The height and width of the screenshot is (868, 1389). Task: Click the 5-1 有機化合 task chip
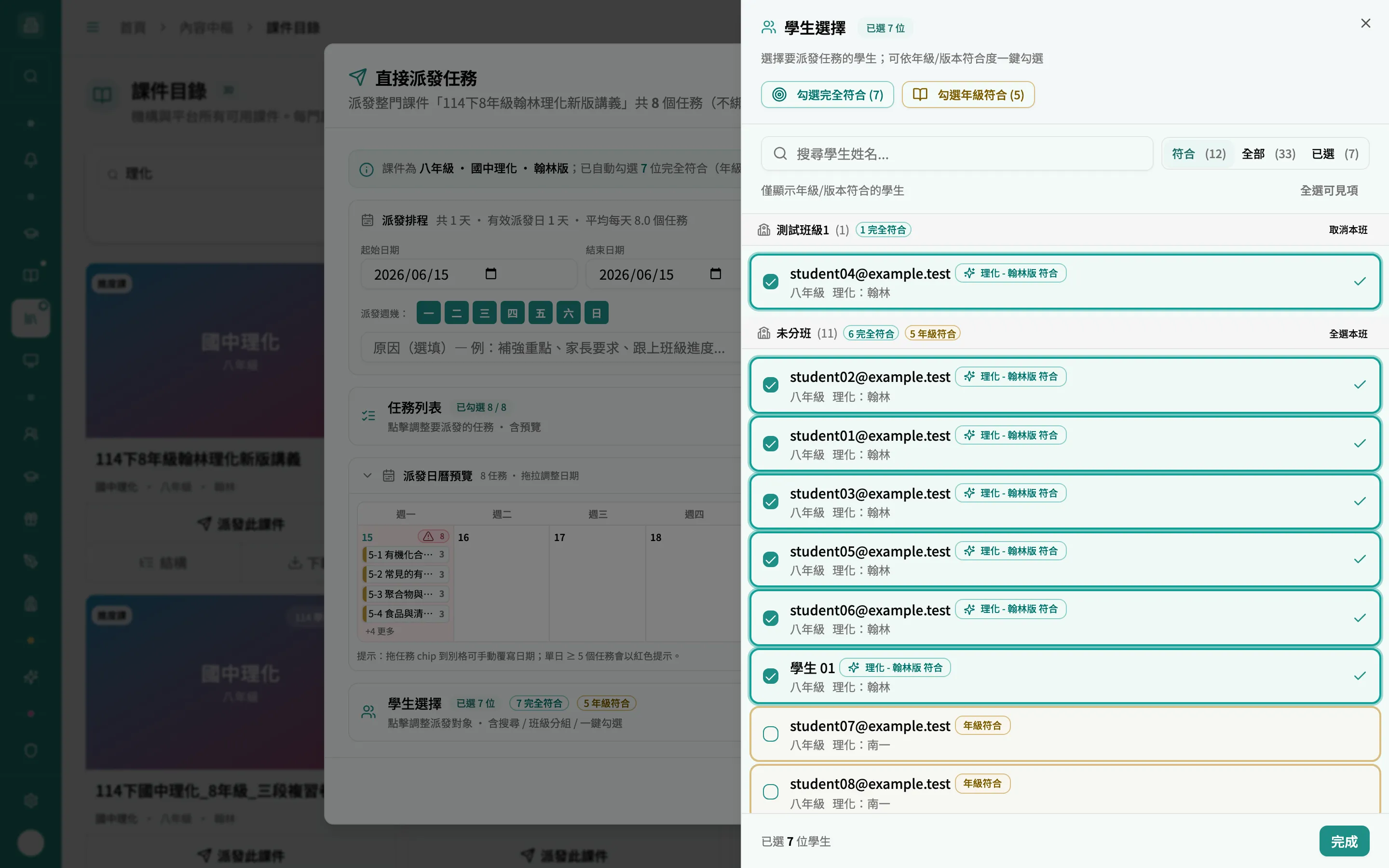[406, 555]
